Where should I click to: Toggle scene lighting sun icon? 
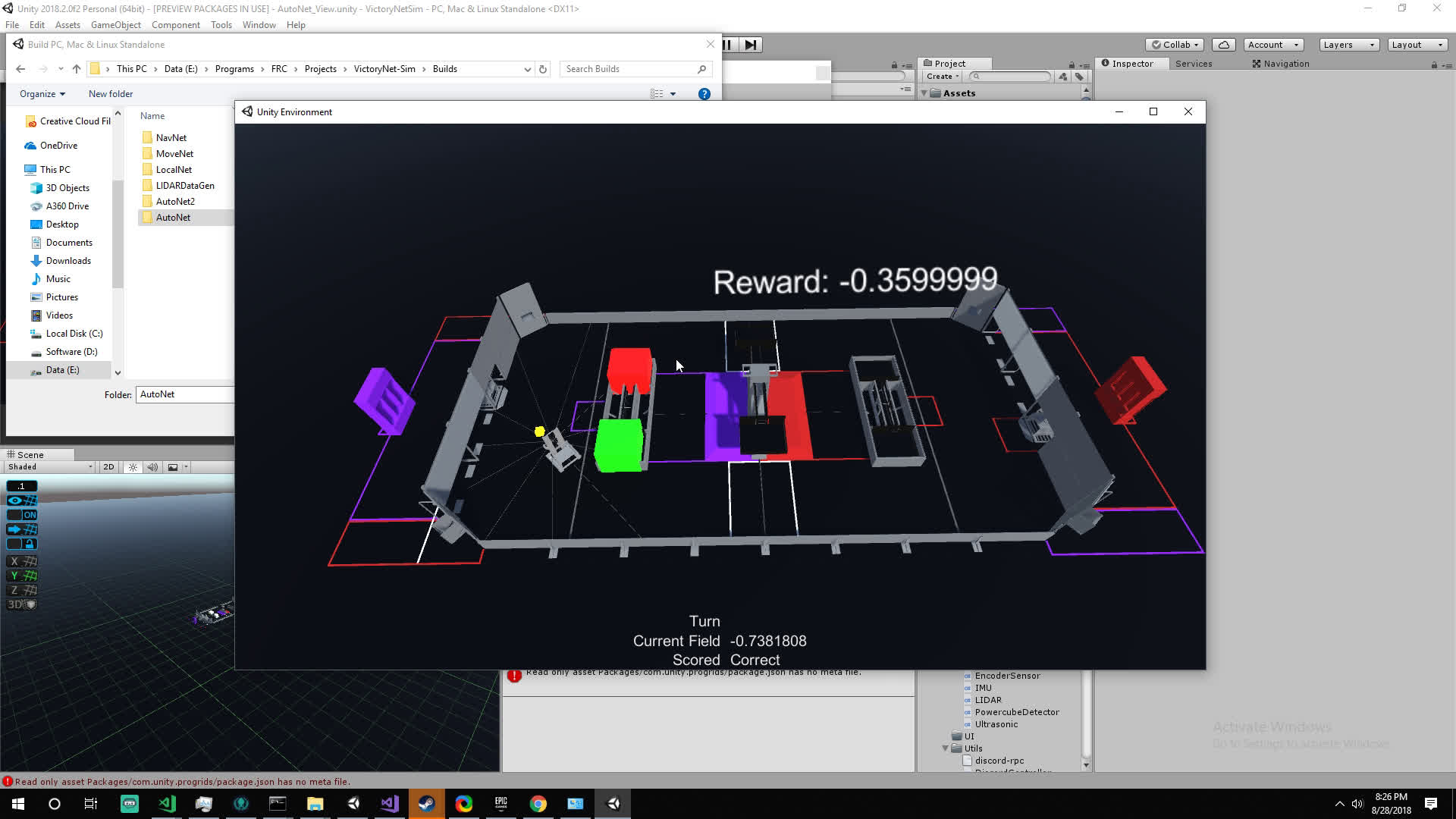[133, 467]
